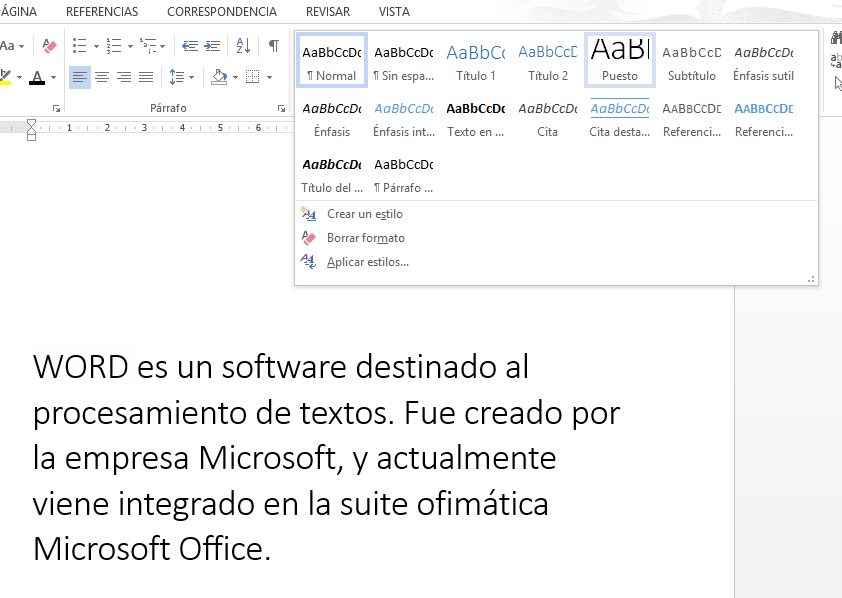
Task: Toggle align text right
Action: [x=124, y=77]
